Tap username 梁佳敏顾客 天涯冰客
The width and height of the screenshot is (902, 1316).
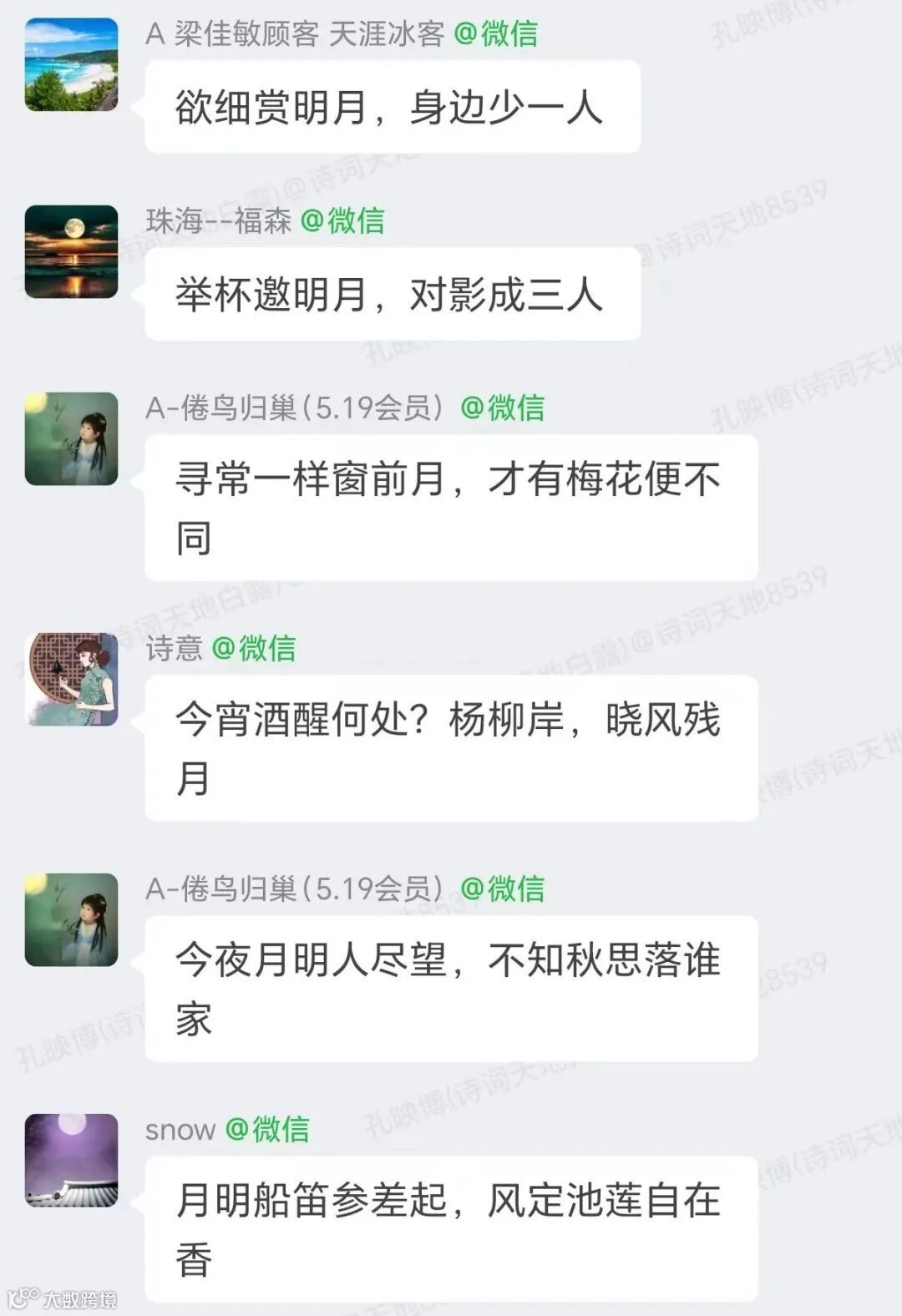295,33
